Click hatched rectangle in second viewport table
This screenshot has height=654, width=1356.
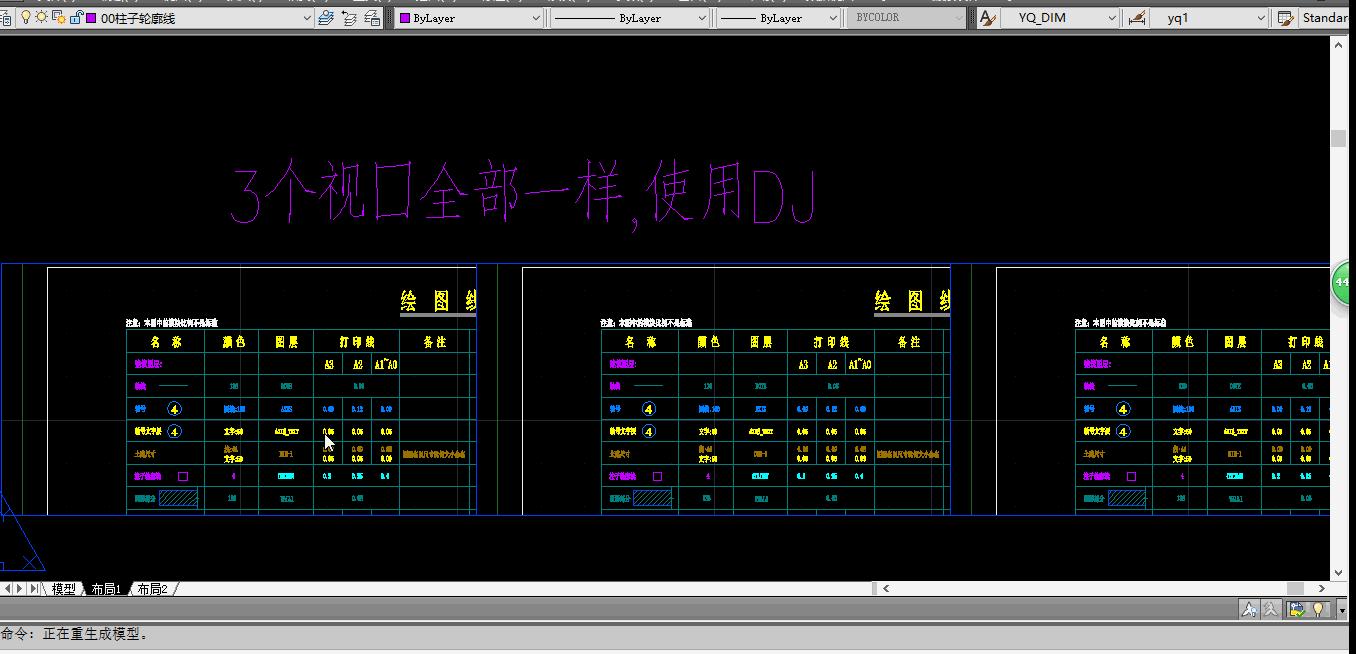[x=652, y=498]
